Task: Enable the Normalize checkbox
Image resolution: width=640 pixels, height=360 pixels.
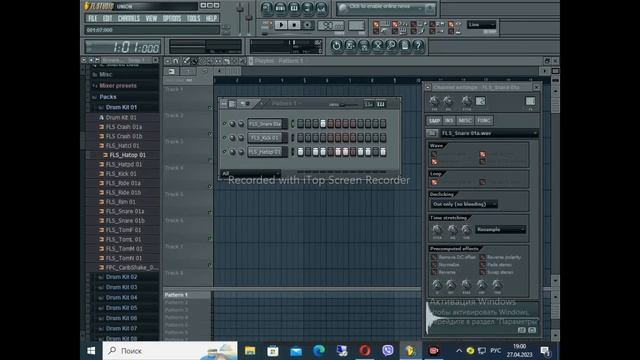Action: (x=434, y=265)
